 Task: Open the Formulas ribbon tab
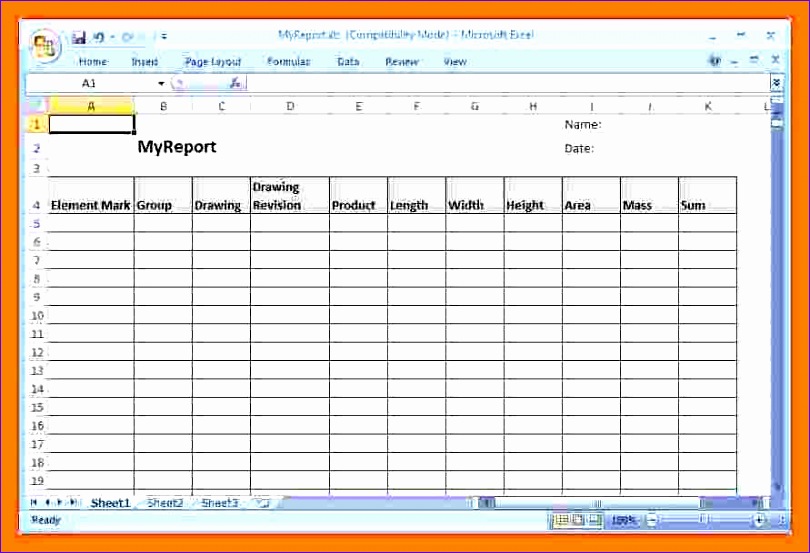tap(289, 62)
